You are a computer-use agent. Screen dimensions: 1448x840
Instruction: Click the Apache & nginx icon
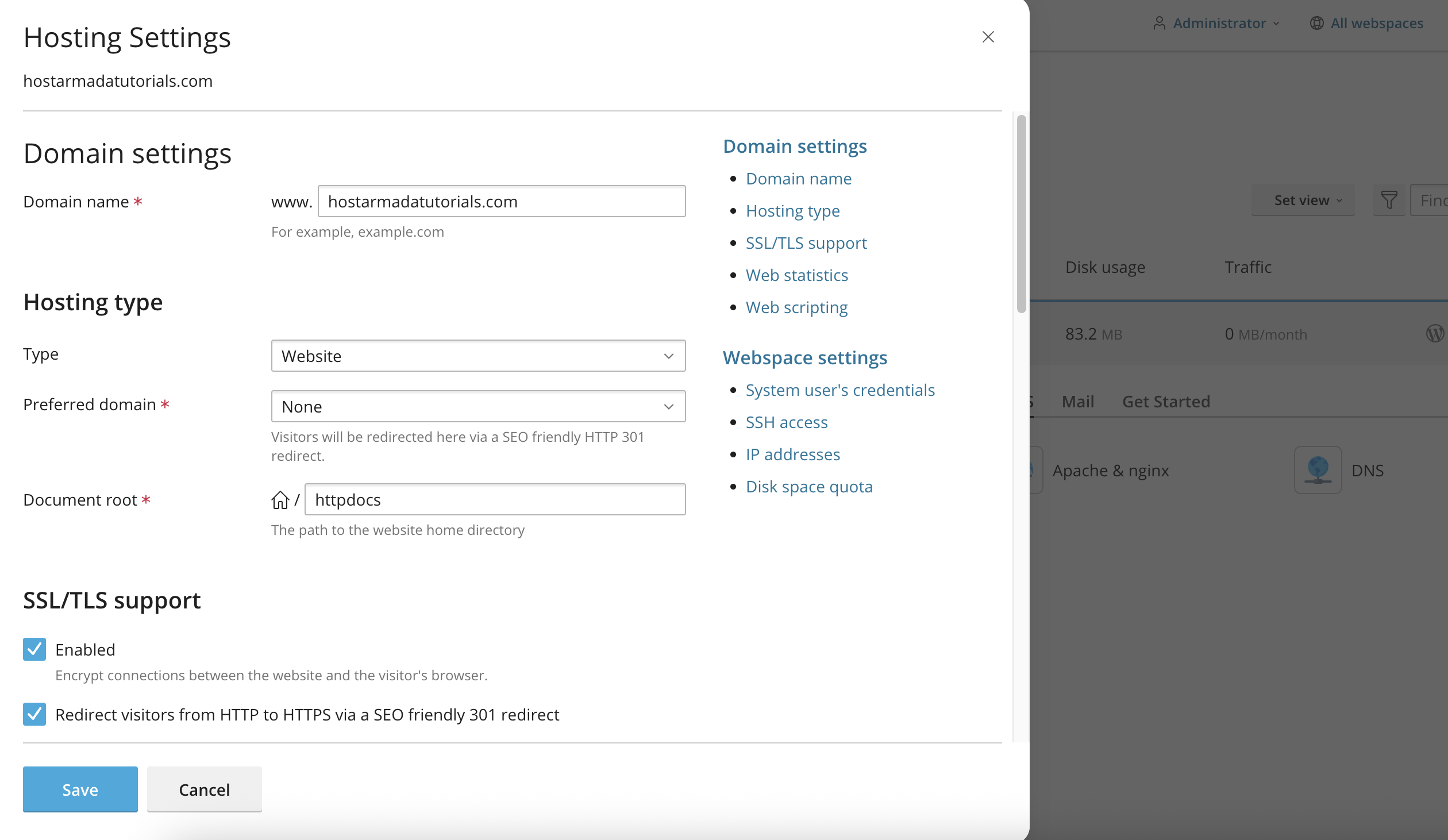[x=1031, y=470]
